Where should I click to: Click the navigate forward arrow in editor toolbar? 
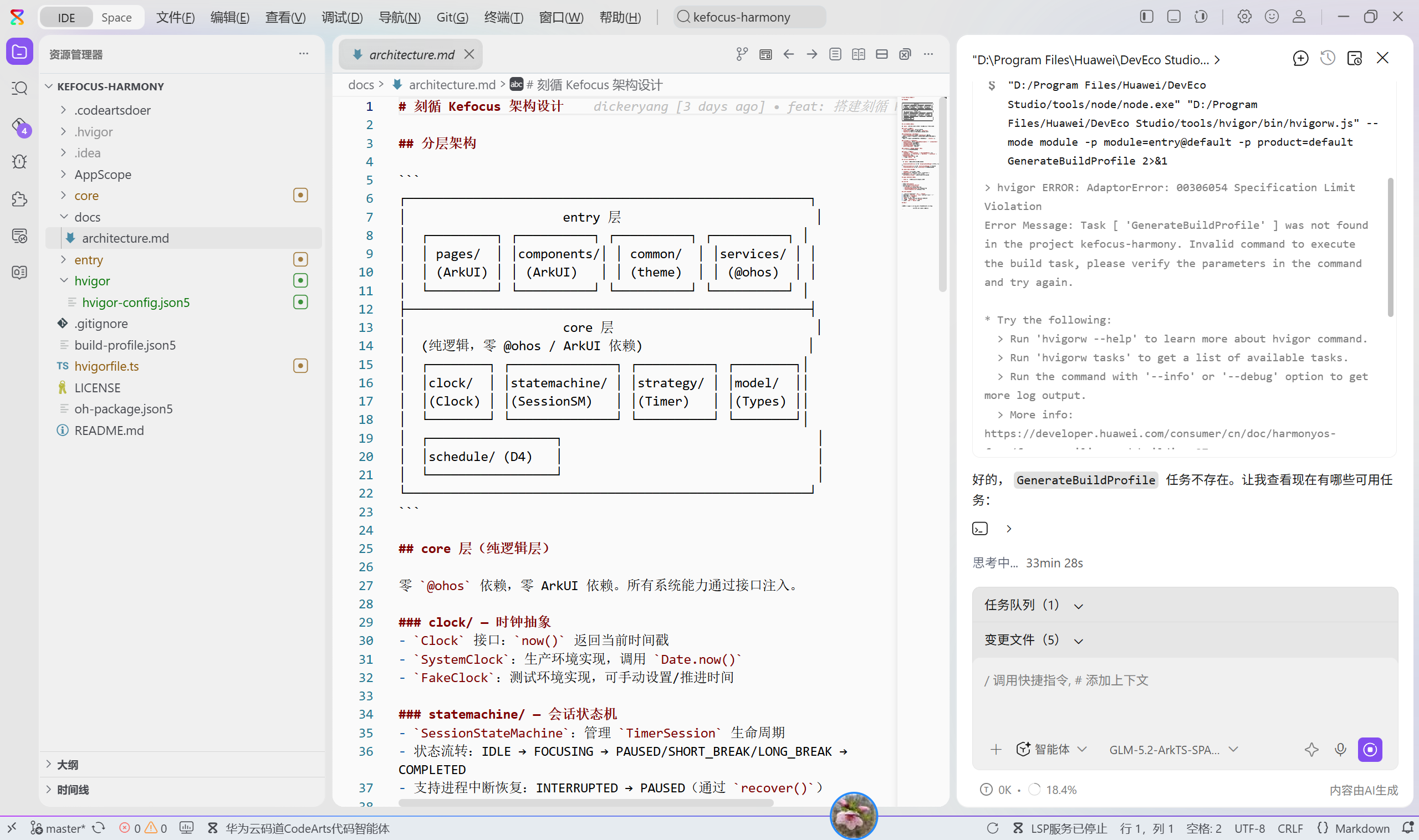click(812, 54)
